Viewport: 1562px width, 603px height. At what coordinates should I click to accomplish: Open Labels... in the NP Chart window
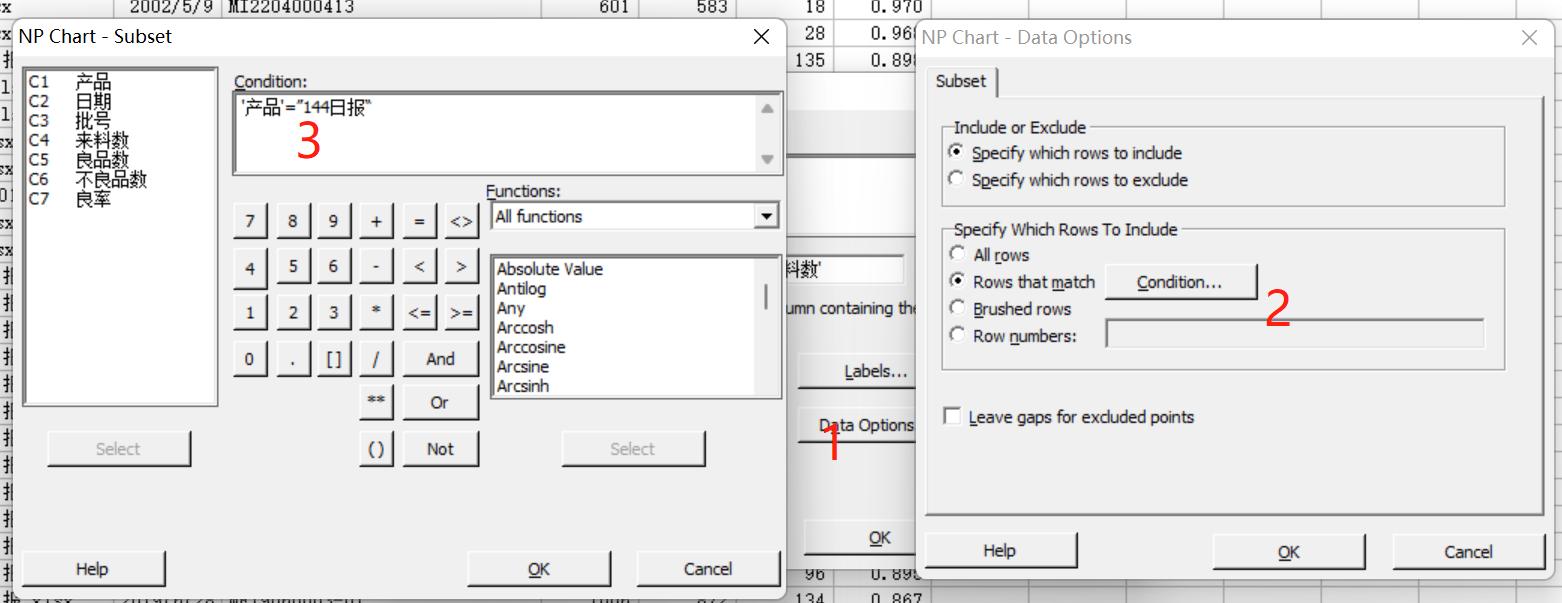858,371
